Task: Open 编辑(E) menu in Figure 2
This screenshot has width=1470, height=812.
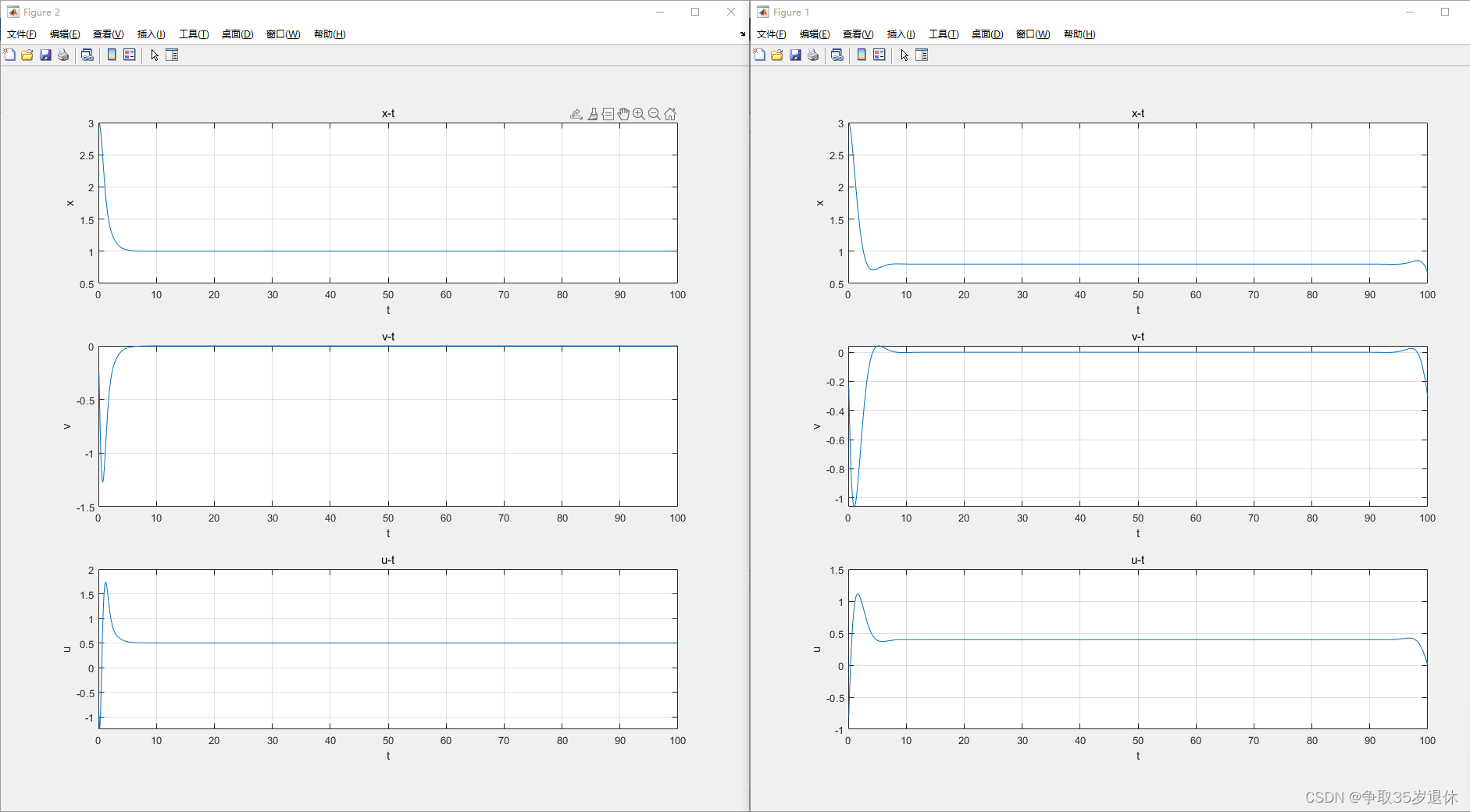Action: click(x=65, y=34)
